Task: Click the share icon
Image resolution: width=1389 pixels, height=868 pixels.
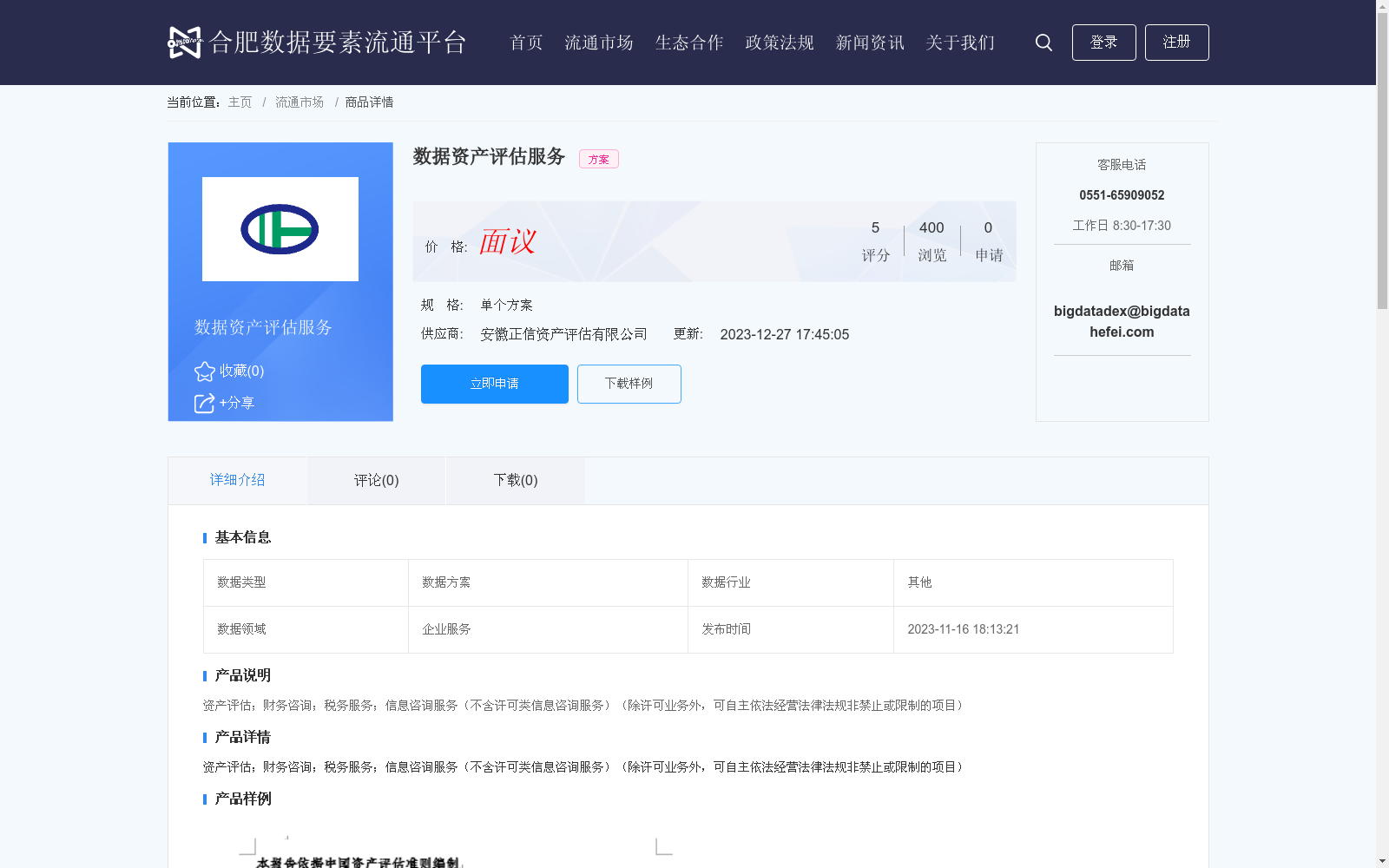Action: (x=204, y=404)
